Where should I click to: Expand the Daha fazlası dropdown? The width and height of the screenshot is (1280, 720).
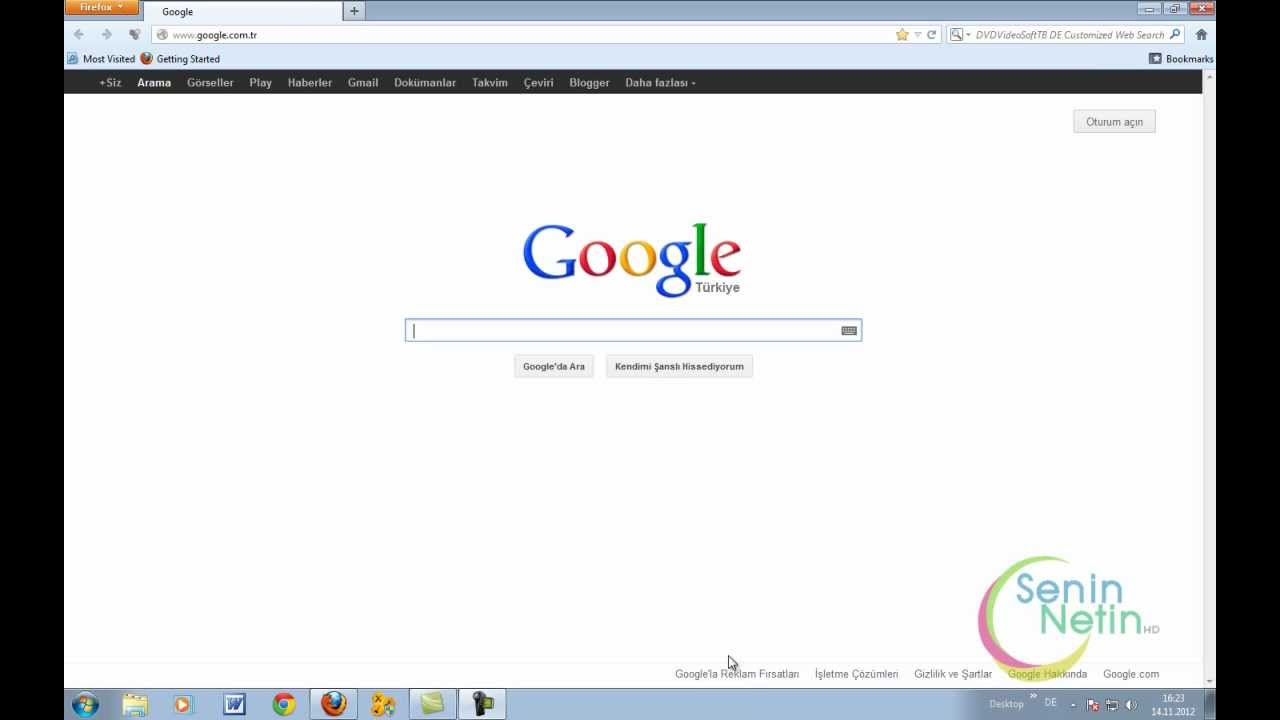(x=660, y=83)
